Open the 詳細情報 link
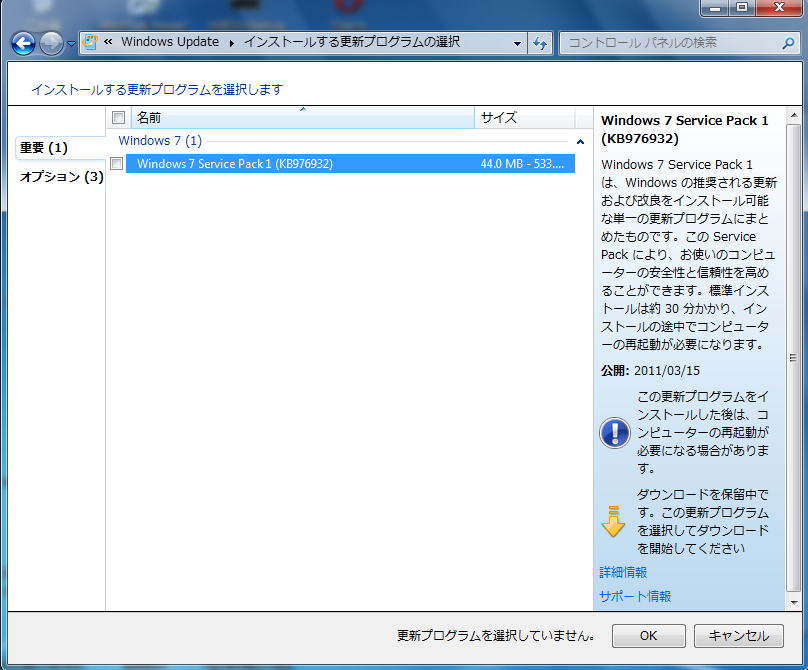The height and width of the screenshot is (670, 808). 623,572
